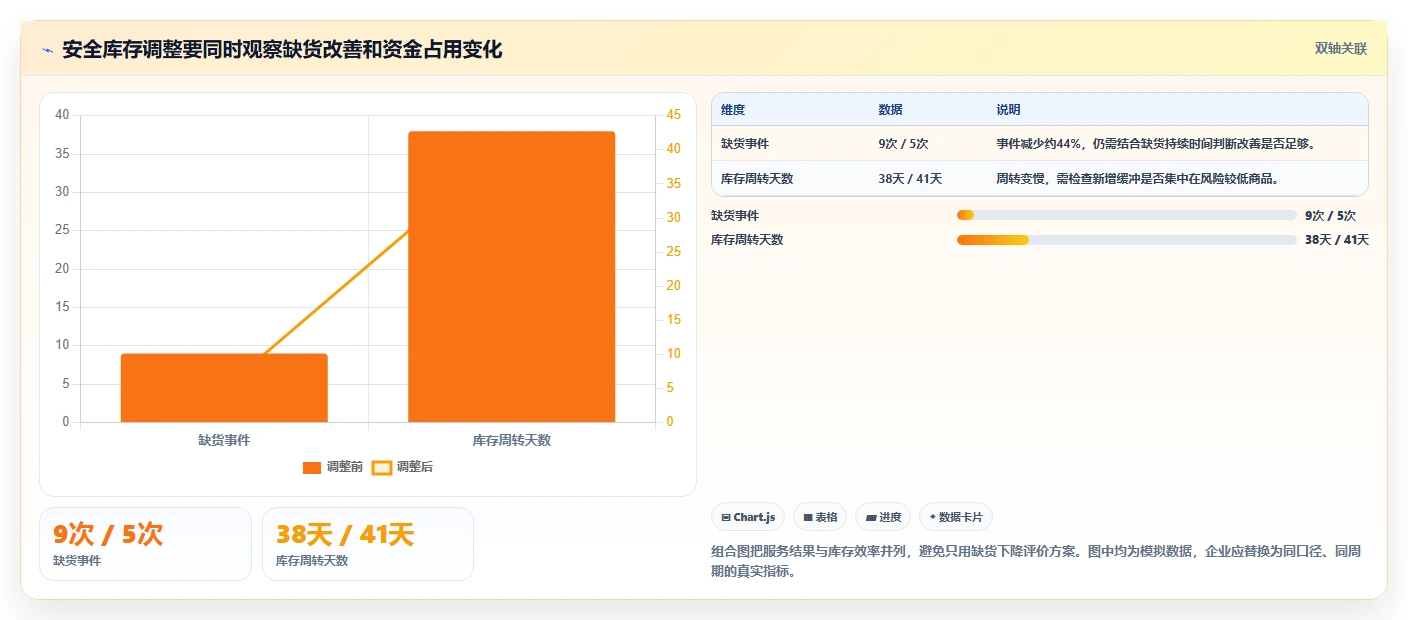Image resolution: width=1408 pixels, height=620 pixels.
Task: Toggle the 调整后 legend entry
Action: (x=402, y=467)
